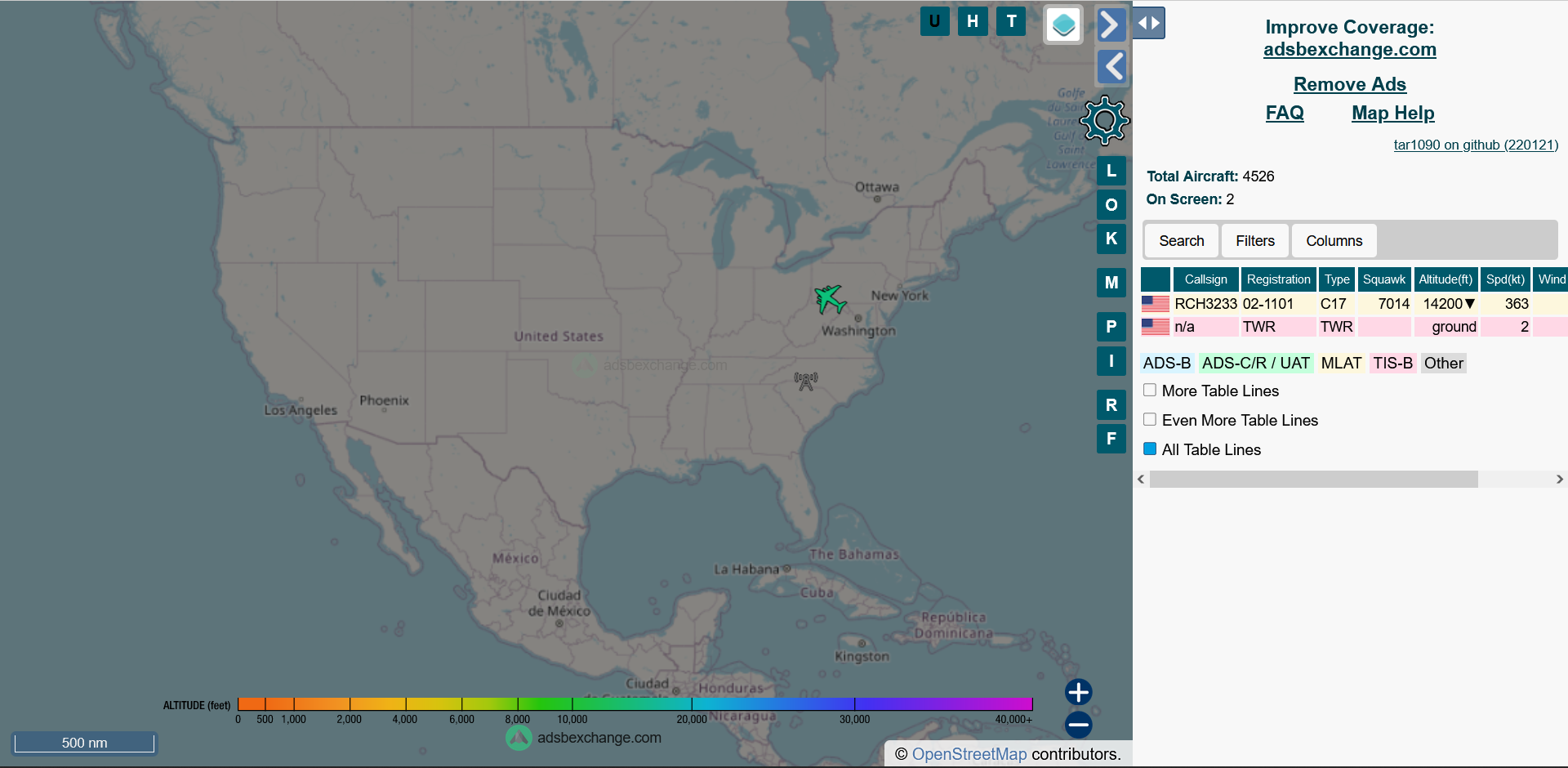1568x768 pixels.
Task: Sort table by Wind column
Action: click(x=1551, y=279)
